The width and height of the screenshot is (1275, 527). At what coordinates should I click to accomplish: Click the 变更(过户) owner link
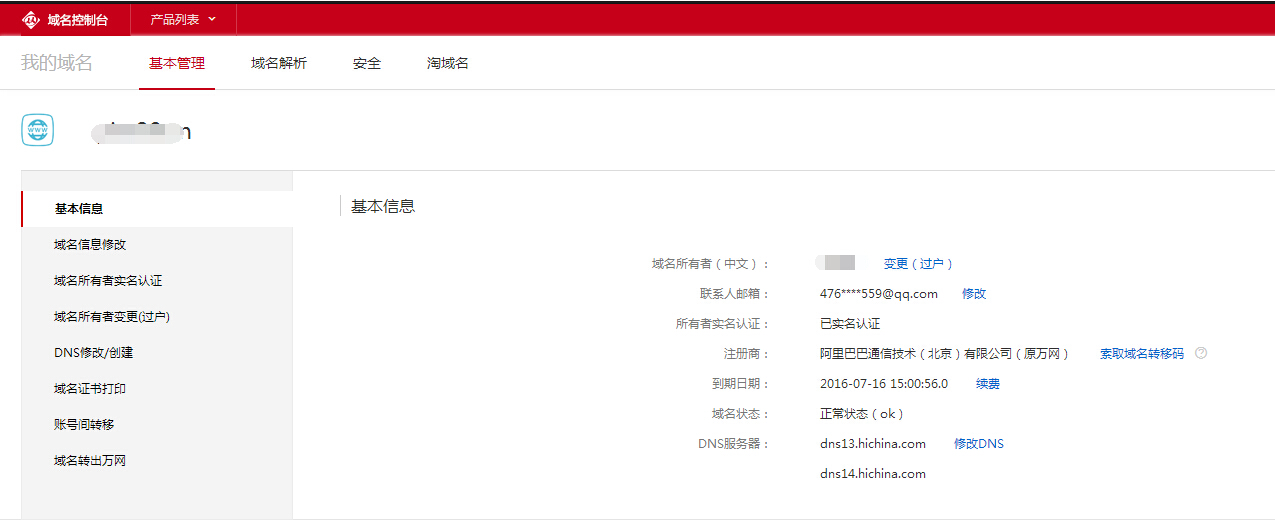click(x=918, y=264)
